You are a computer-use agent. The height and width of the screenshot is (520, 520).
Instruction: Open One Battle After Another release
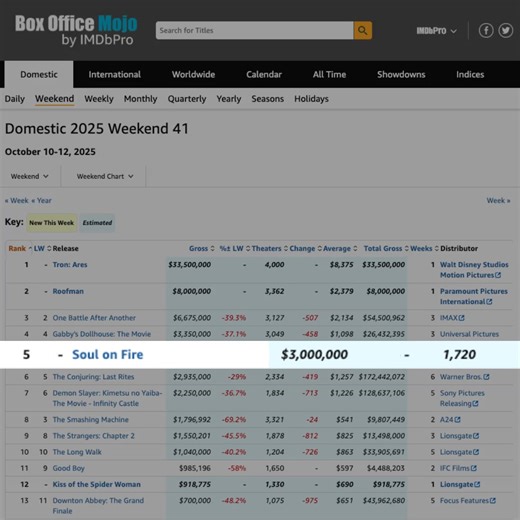[x=94, y=318]
